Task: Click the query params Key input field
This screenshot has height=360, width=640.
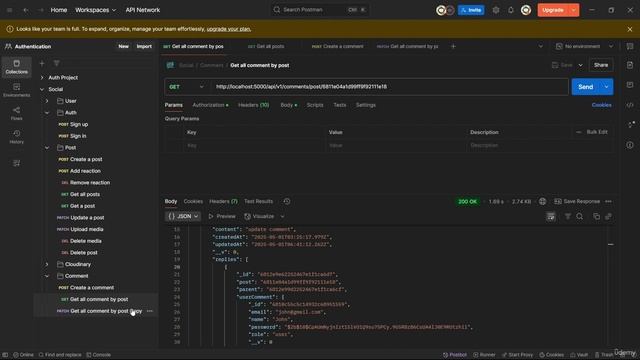Action: click(253, 145)
